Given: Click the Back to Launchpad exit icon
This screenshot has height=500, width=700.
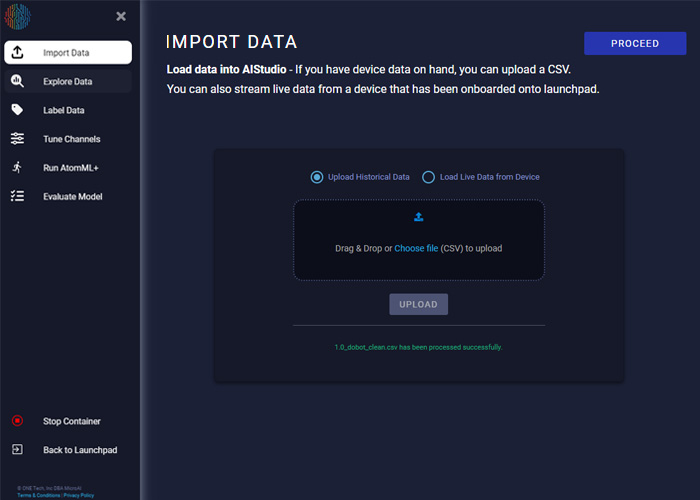Looking at the screenshot, I should pos(17,449).
